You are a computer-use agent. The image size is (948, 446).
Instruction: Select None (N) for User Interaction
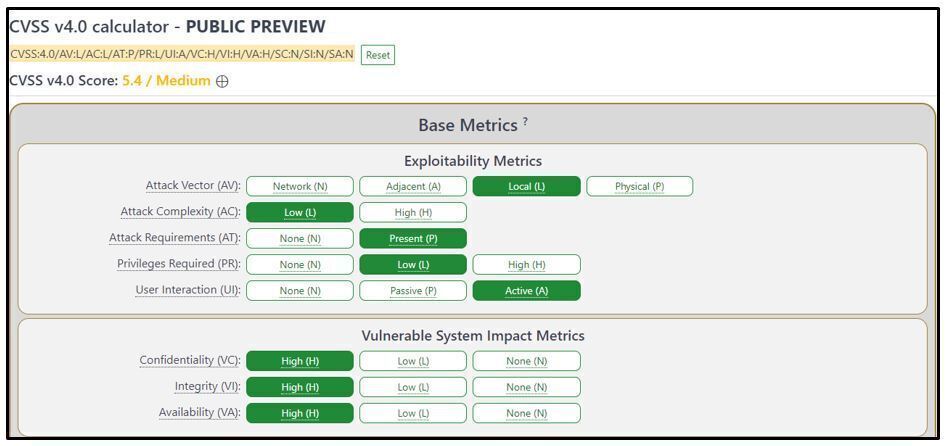[300, 291]
